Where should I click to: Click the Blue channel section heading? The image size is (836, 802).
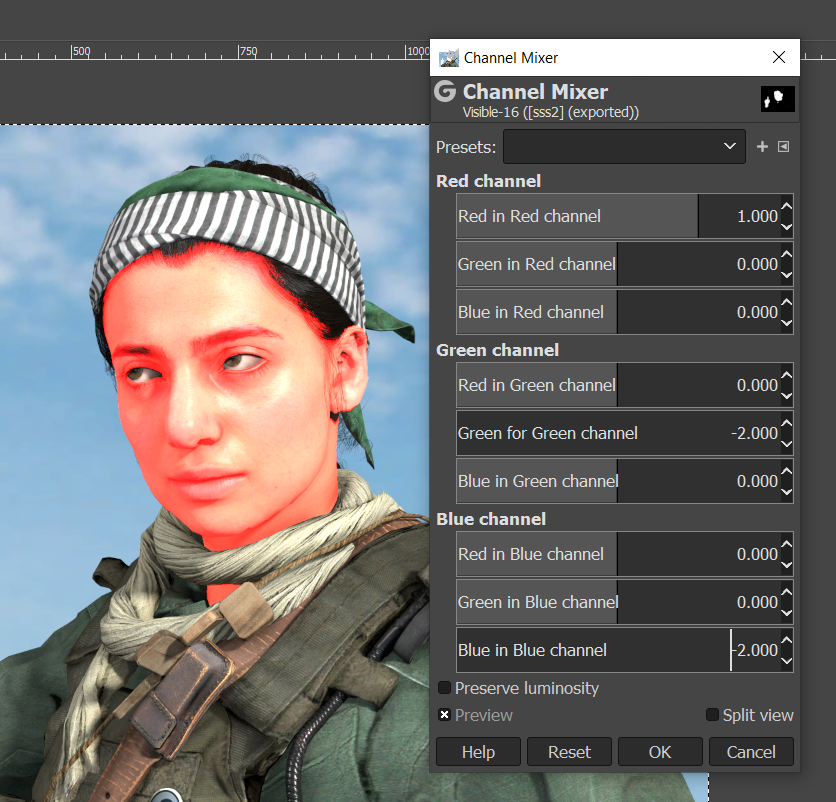(491, 519)
